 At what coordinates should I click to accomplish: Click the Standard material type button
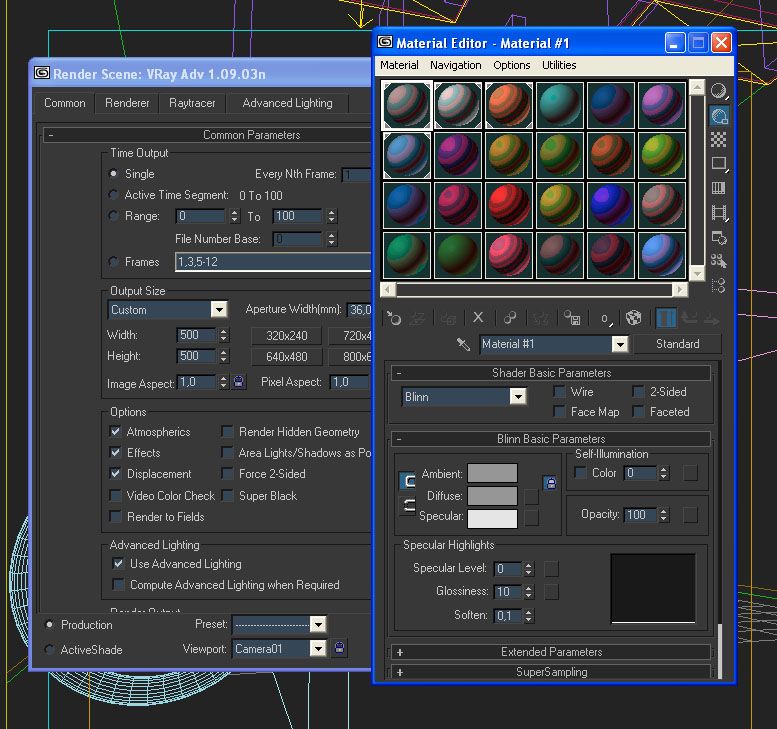[x=677, y=343]
